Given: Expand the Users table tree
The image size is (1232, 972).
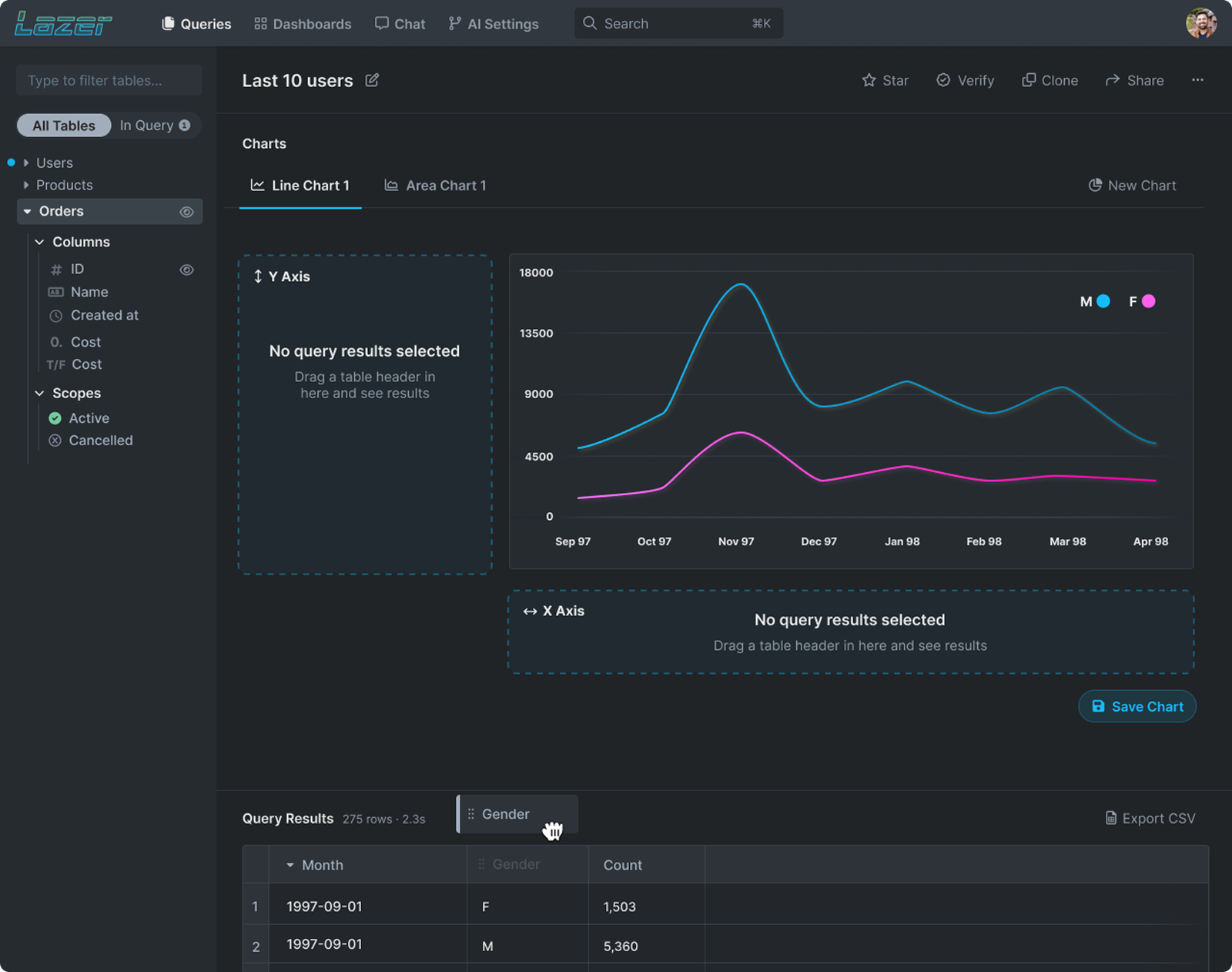Looking at the screenshot, I should point(26,163).
